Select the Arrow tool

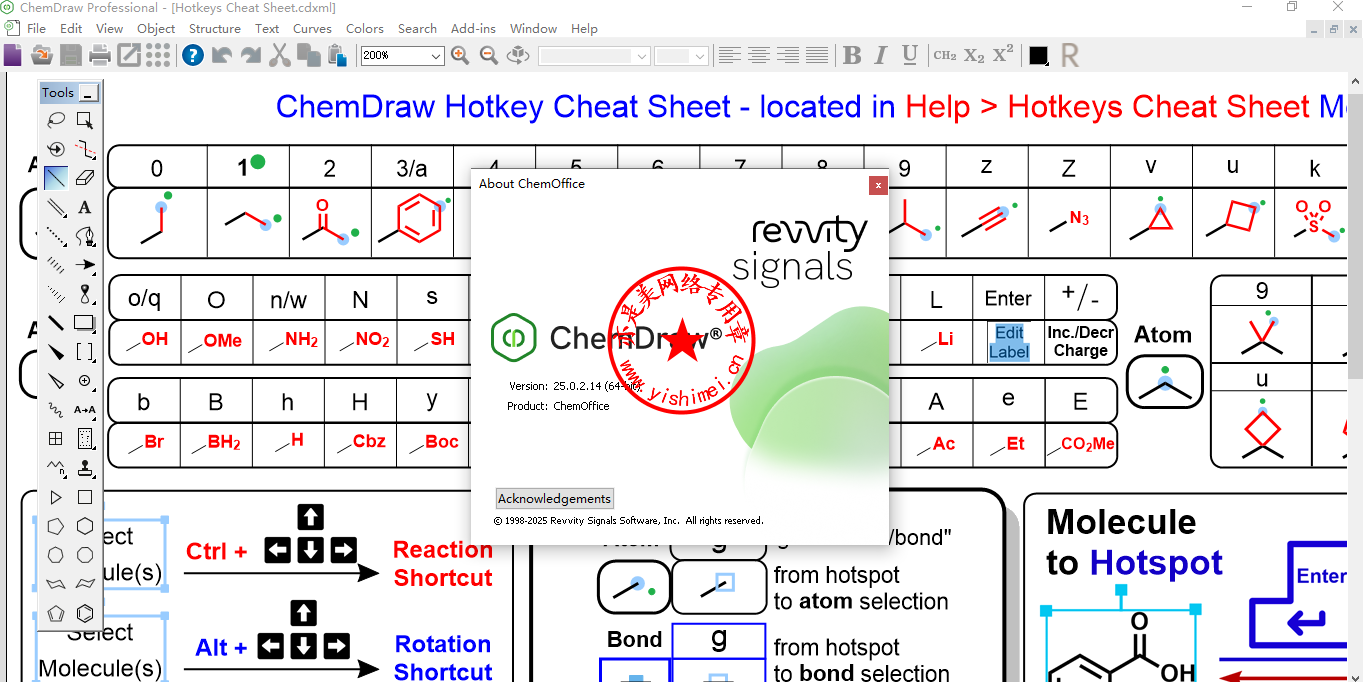[x=85, y=265]
